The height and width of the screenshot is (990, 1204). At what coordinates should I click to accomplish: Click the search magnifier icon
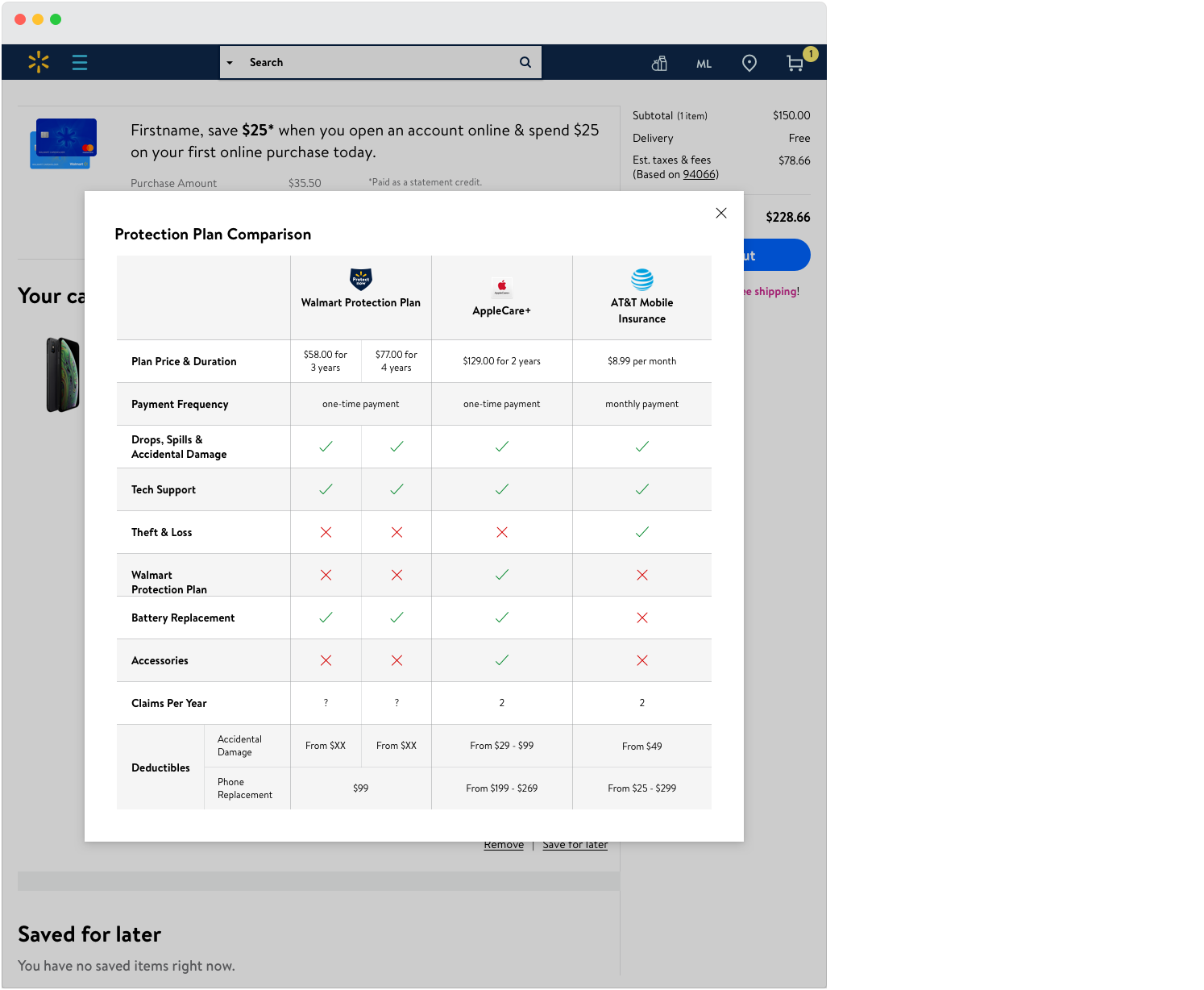point(525,62)
